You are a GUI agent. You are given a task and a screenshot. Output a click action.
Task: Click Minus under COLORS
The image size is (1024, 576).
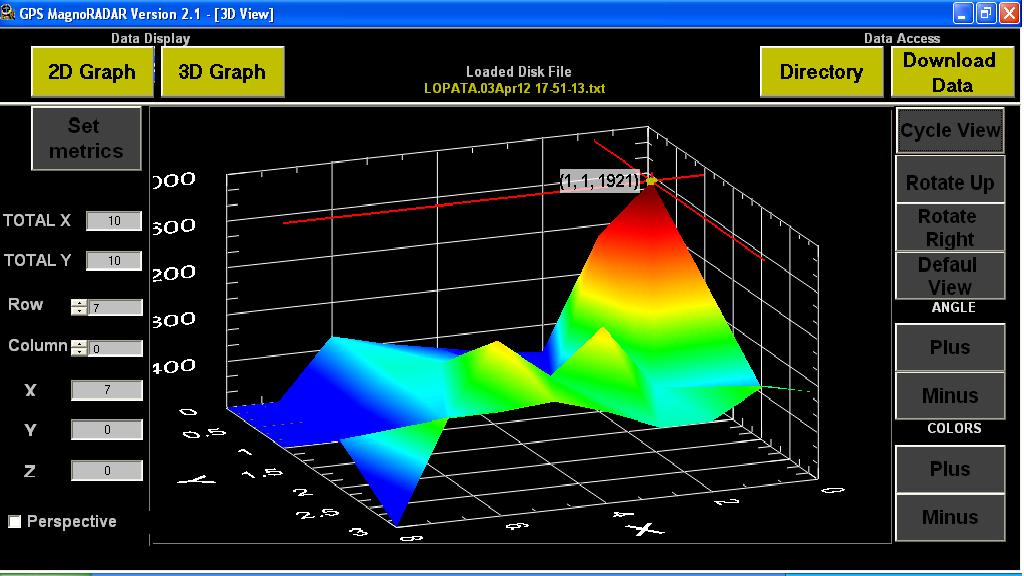point(949,517)
